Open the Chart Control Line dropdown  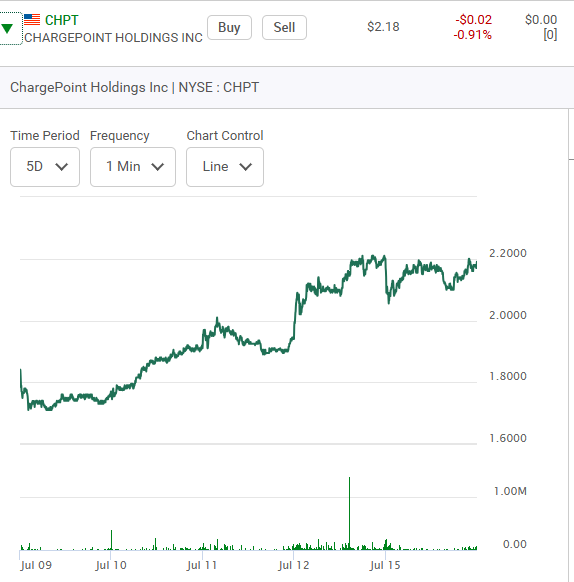(x=225, y=167)
